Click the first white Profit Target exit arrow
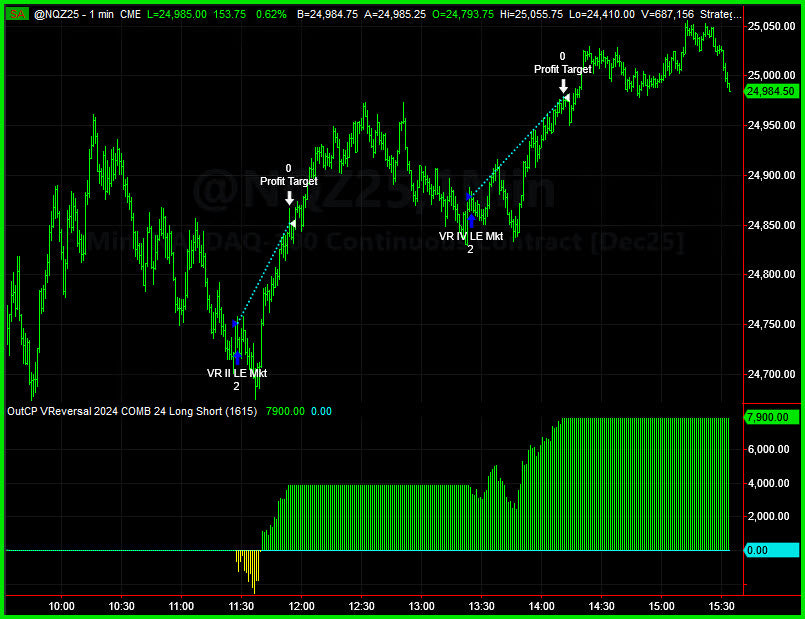 pos(291,197)
